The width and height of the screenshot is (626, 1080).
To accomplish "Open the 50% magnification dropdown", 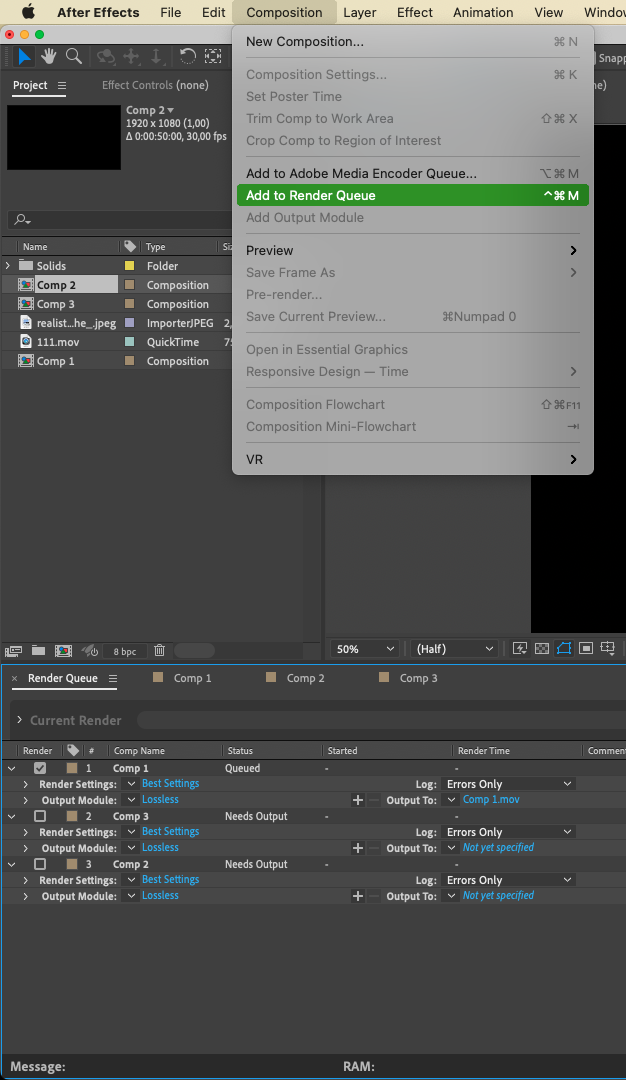I will pyautogui.click(x=366, y=649).
